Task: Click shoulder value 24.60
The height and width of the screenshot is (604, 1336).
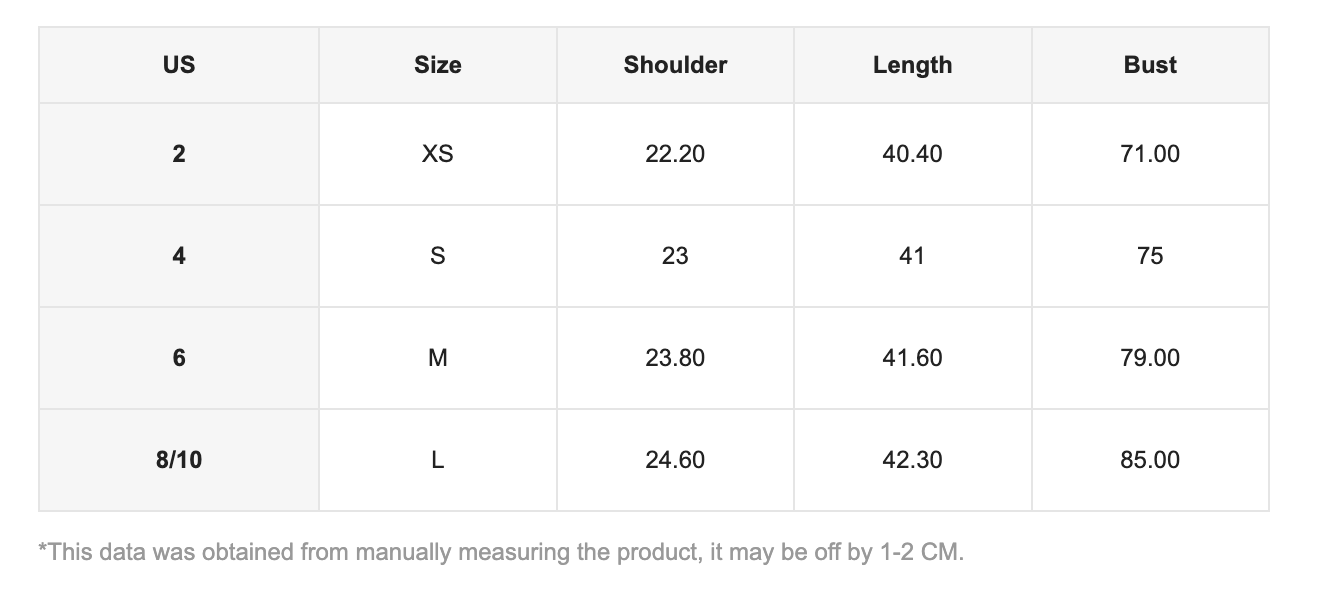Action: 675,460
